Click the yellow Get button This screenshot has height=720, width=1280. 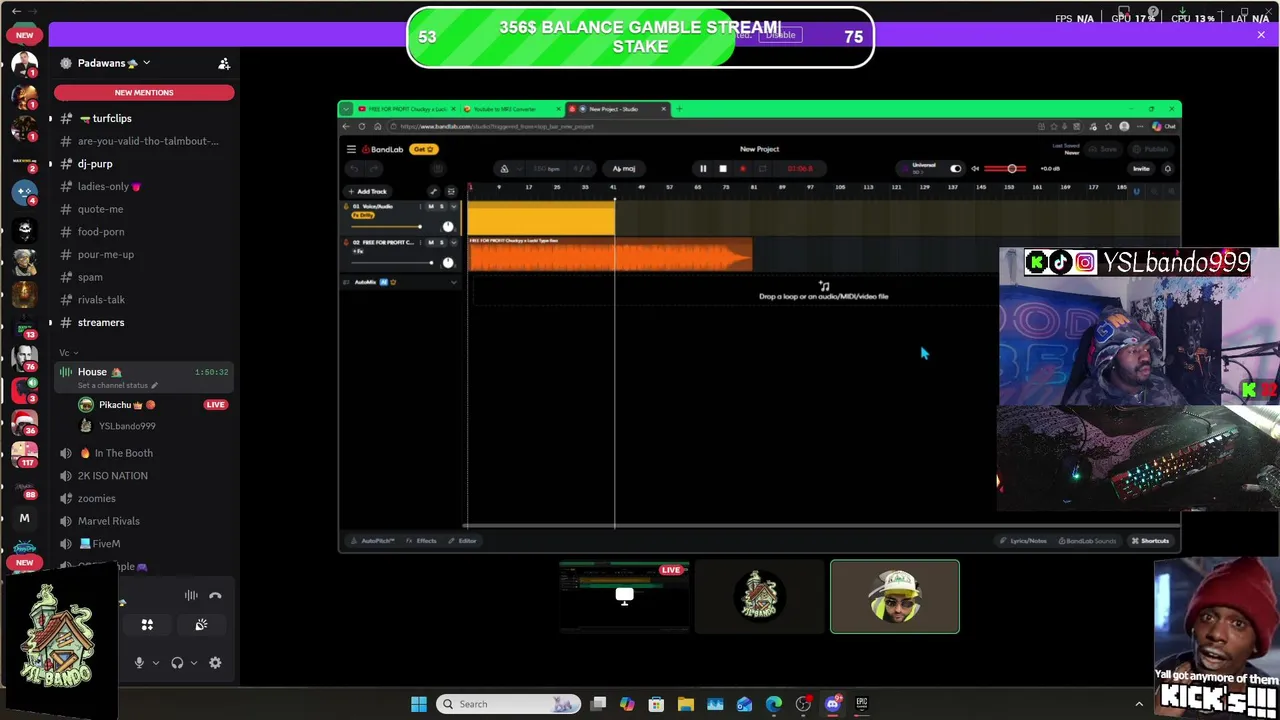(424, 149)
